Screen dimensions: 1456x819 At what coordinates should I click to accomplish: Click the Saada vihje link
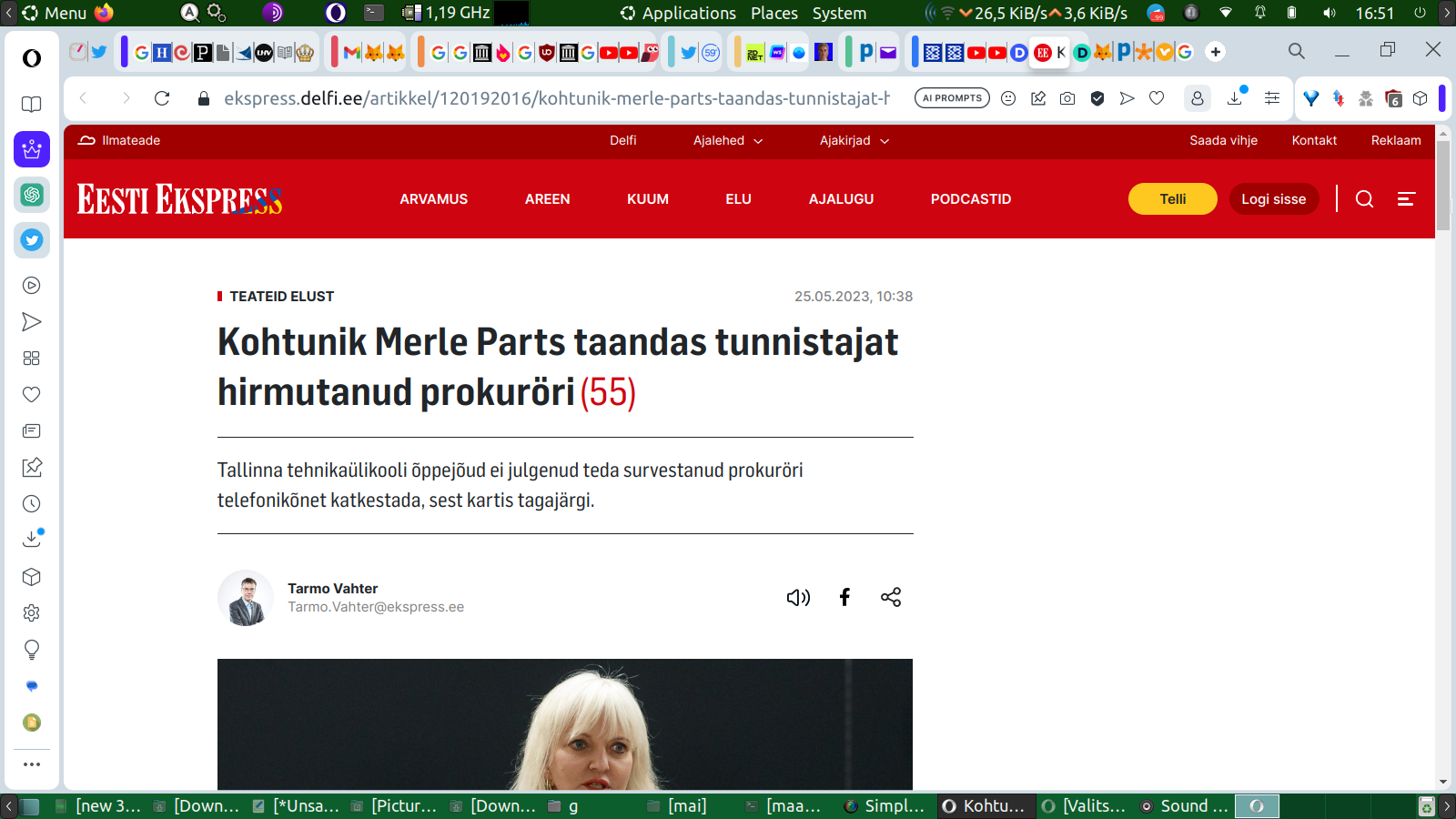tap(1224, 140)
